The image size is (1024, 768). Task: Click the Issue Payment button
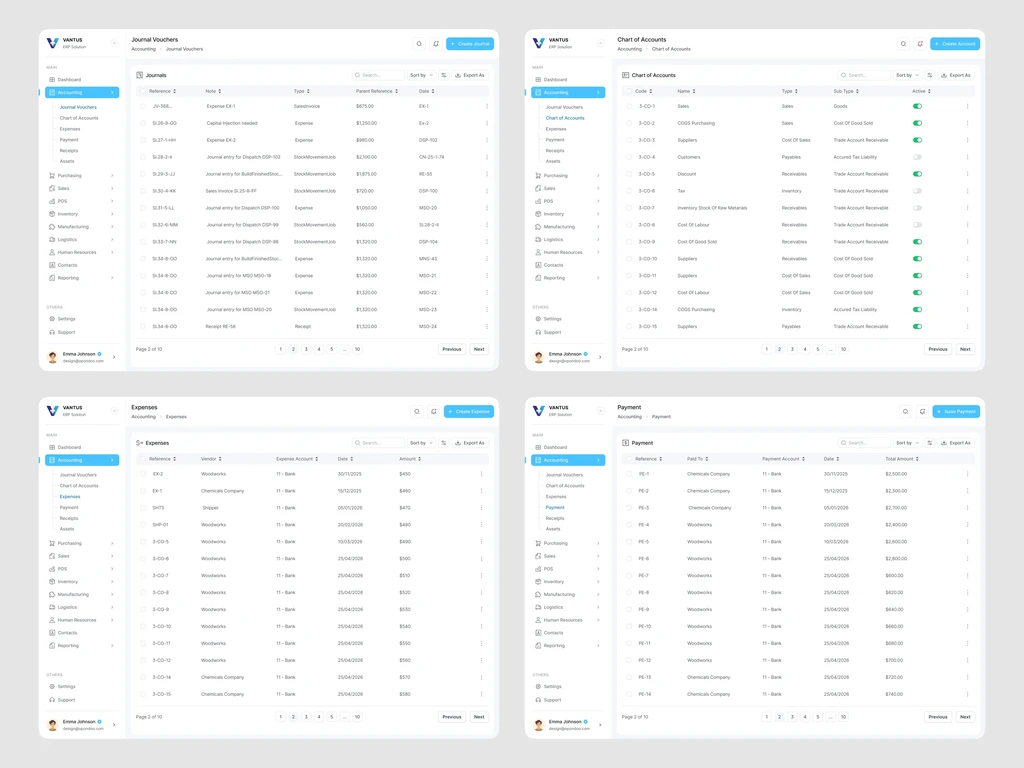tap(956, 411)
